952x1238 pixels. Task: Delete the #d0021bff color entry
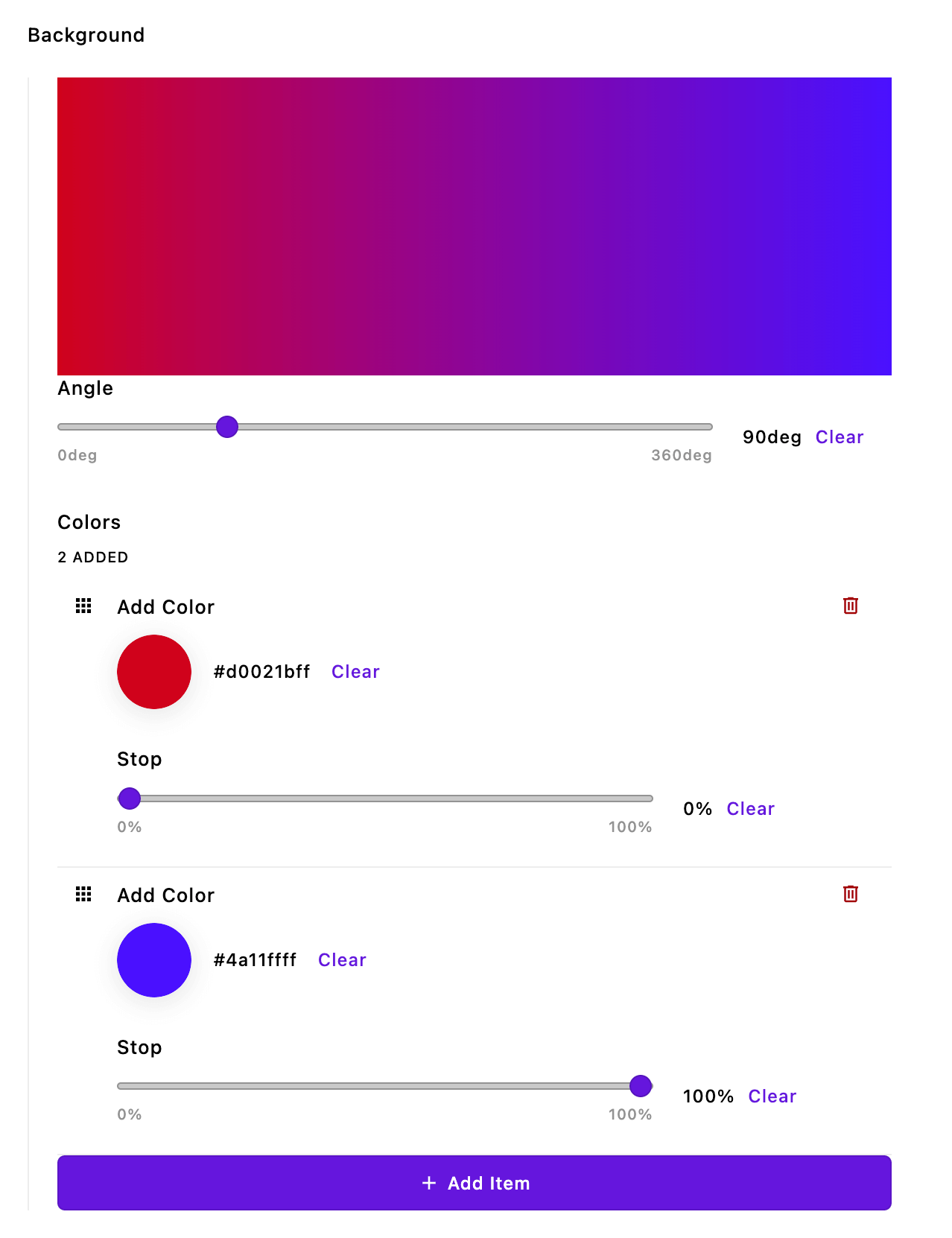(x=850, y=606)
